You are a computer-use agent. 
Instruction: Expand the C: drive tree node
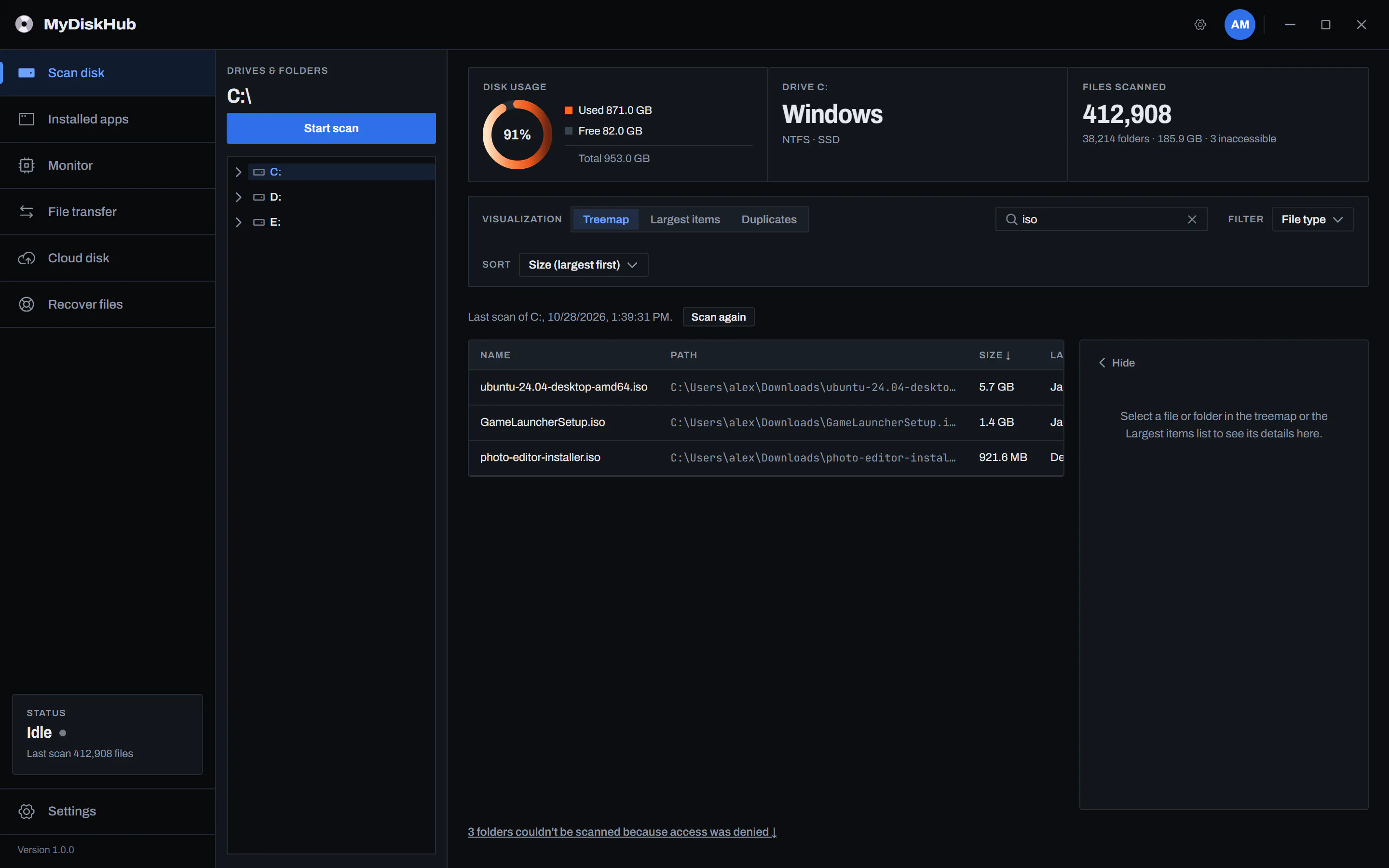238,172
